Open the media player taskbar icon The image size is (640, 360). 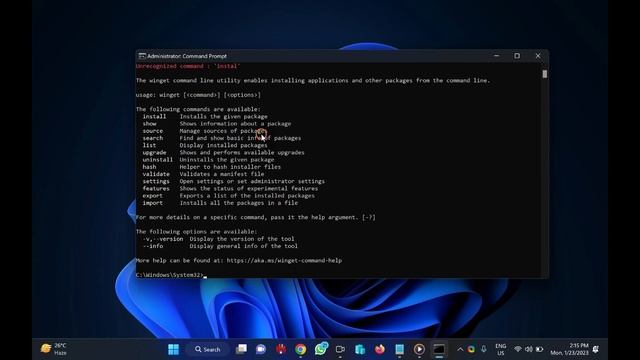click(x=419, y=349)
